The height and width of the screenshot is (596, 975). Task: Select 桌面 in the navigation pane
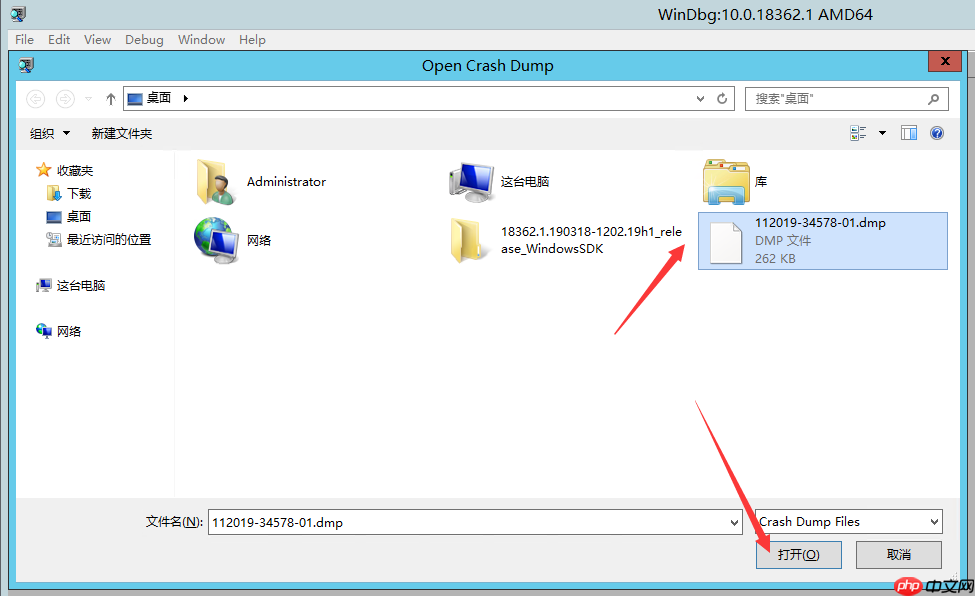click(79, 217)
